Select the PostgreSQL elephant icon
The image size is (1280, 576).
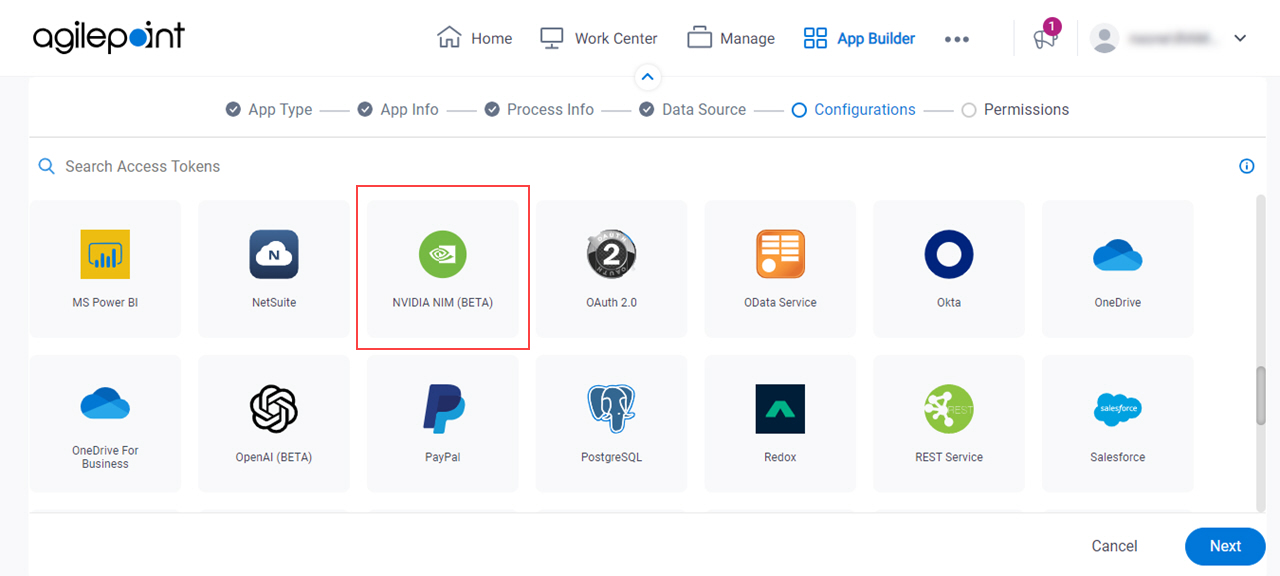coord(612,409)
